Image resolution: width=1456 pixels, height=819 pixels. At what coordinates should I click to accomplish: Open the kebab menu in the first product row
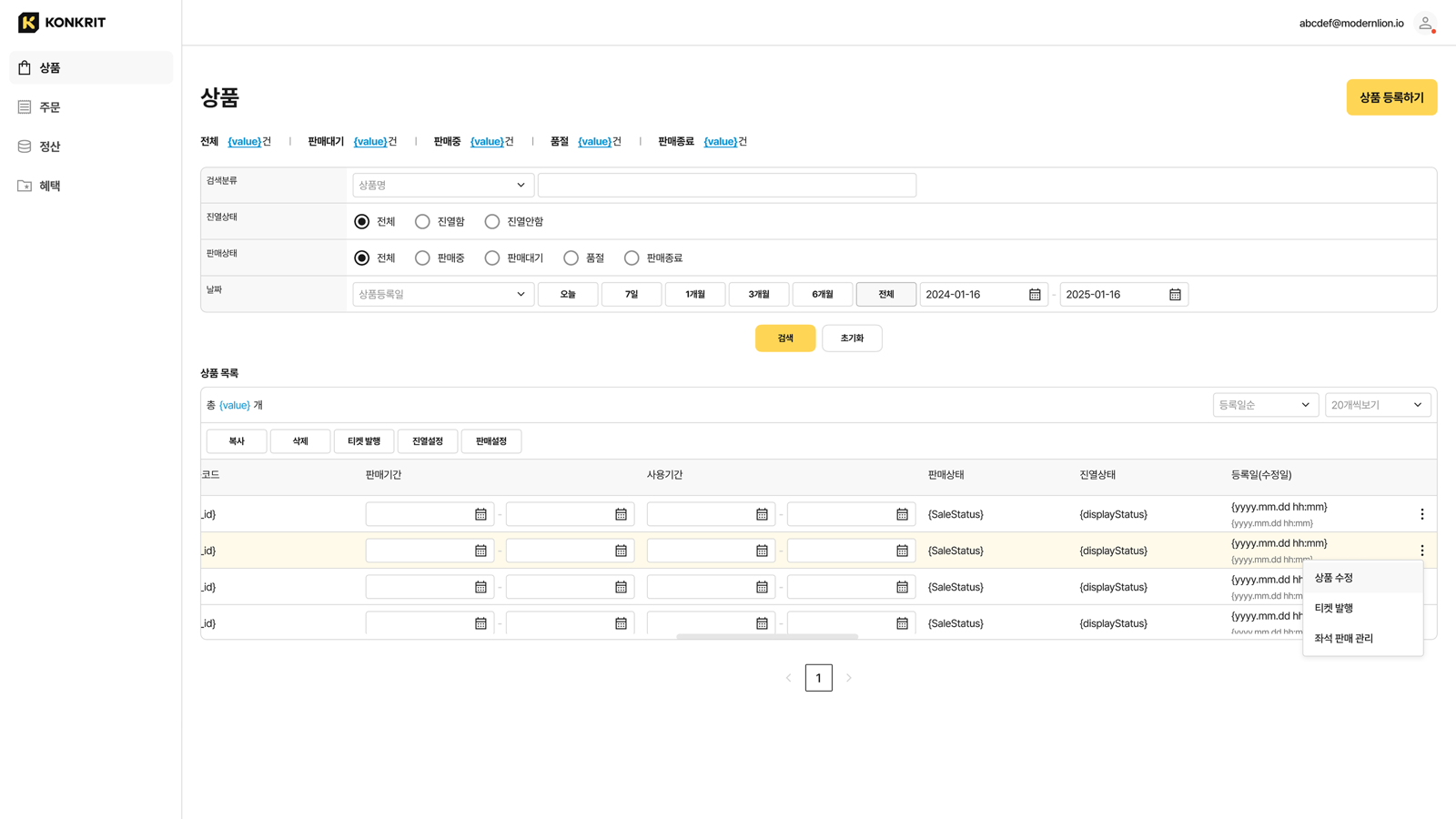point(1422,514)
